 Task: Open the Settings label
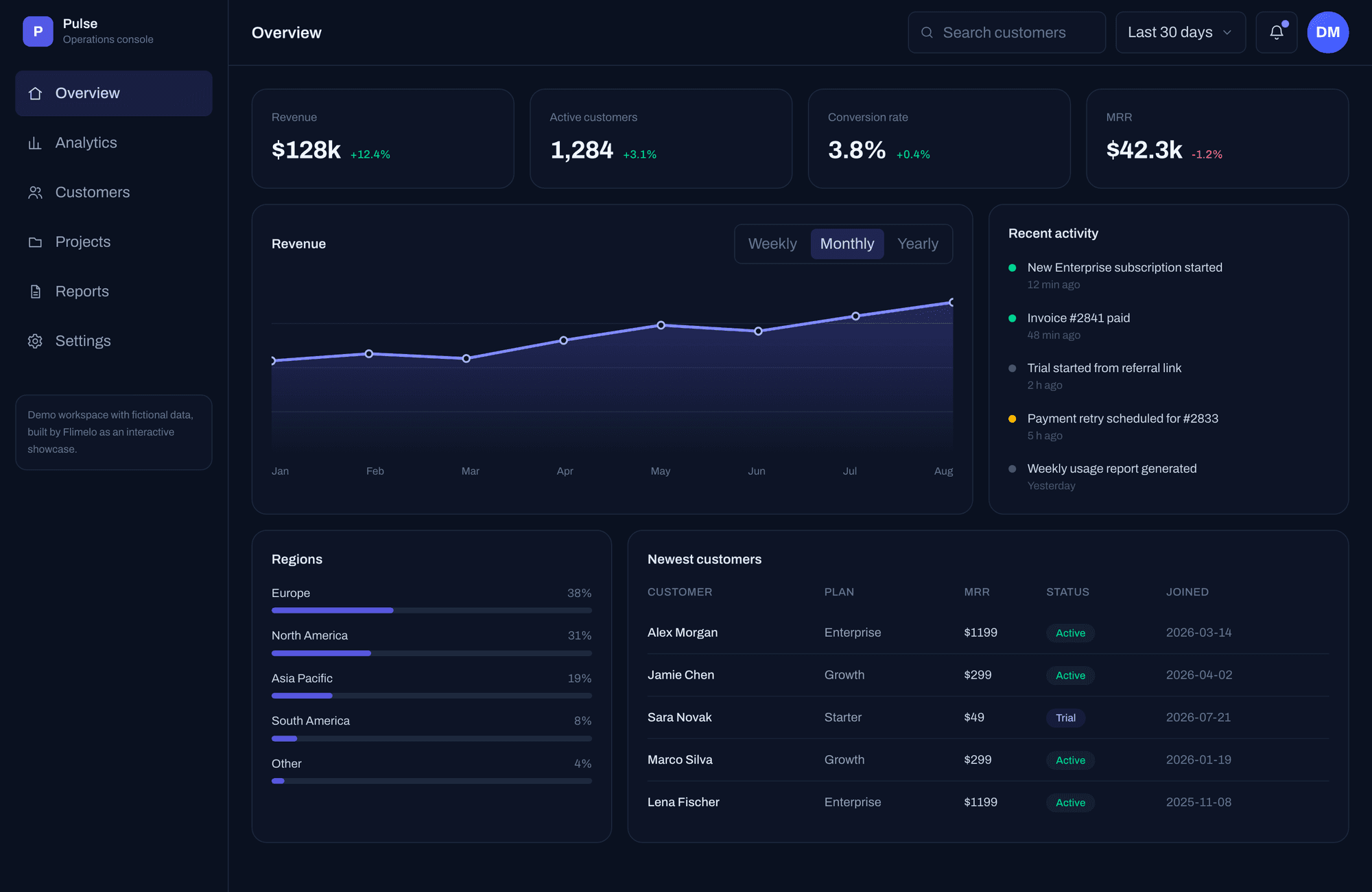coord(83,340)
